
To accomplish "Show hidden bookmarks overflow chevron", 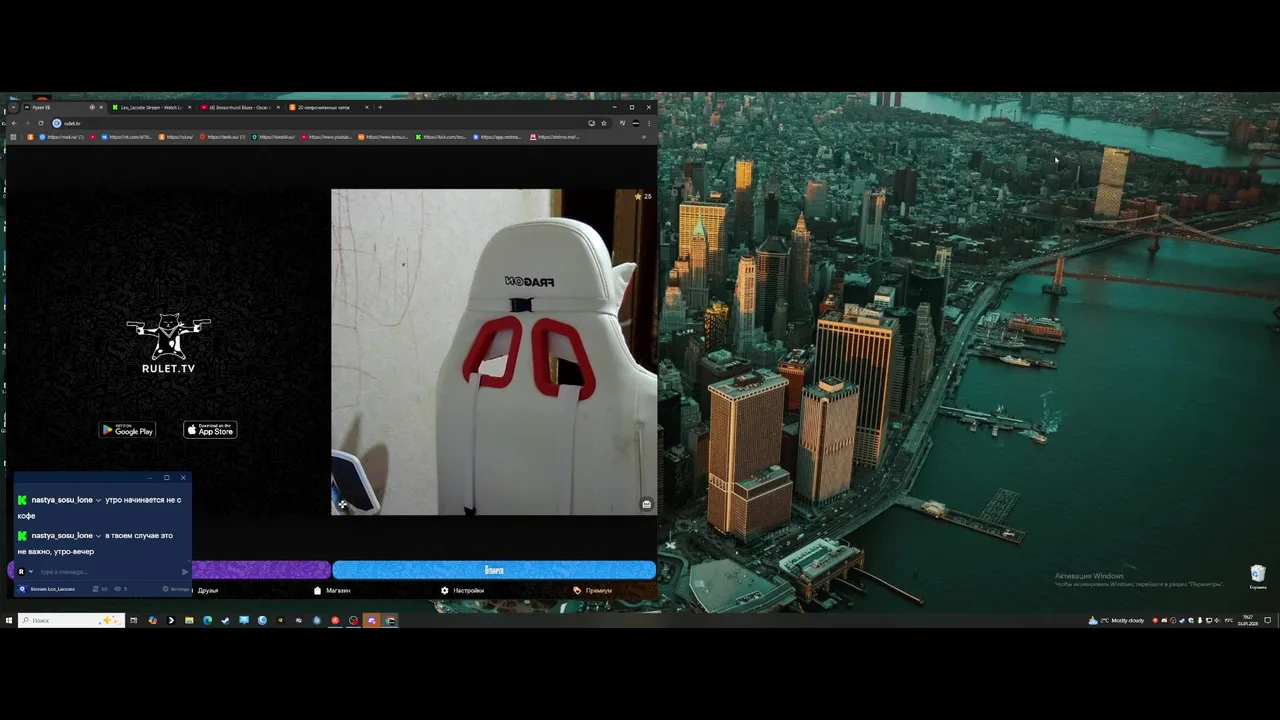I will [644, 137].
